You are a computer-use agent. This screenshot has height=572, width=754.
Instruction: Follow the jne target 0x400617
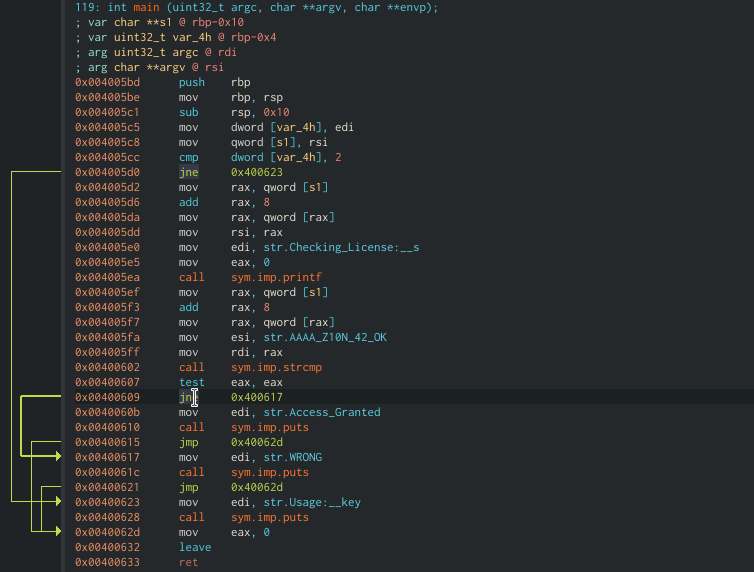tap(258, 397)
